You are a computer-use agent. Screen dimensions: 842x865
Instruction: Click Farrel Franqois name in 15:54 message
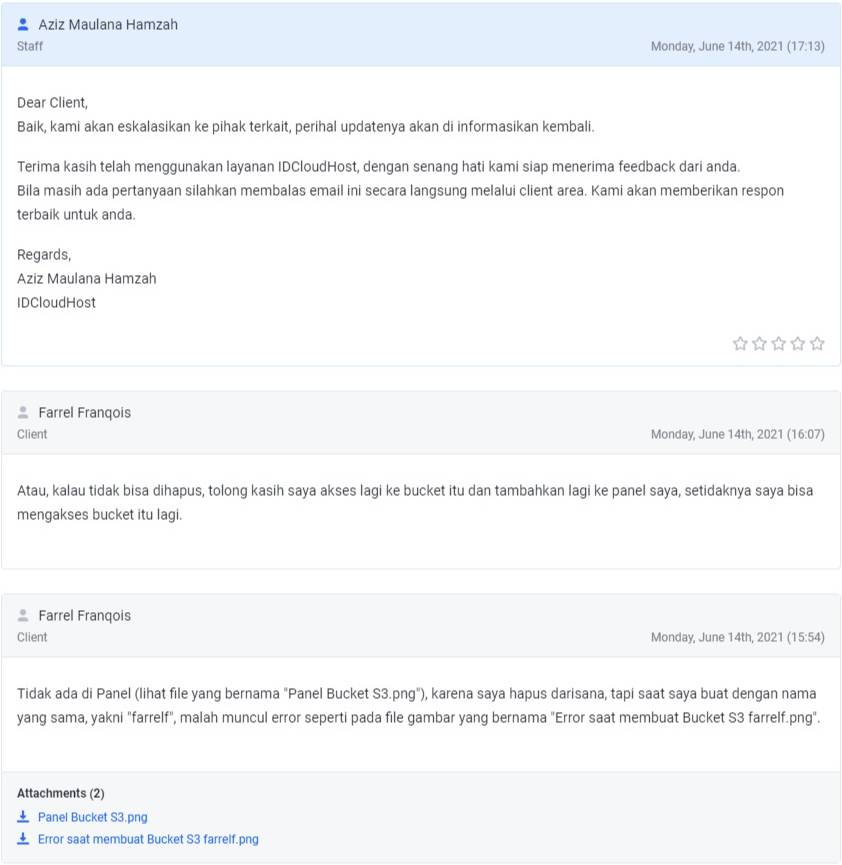click(x=84, y=616)
